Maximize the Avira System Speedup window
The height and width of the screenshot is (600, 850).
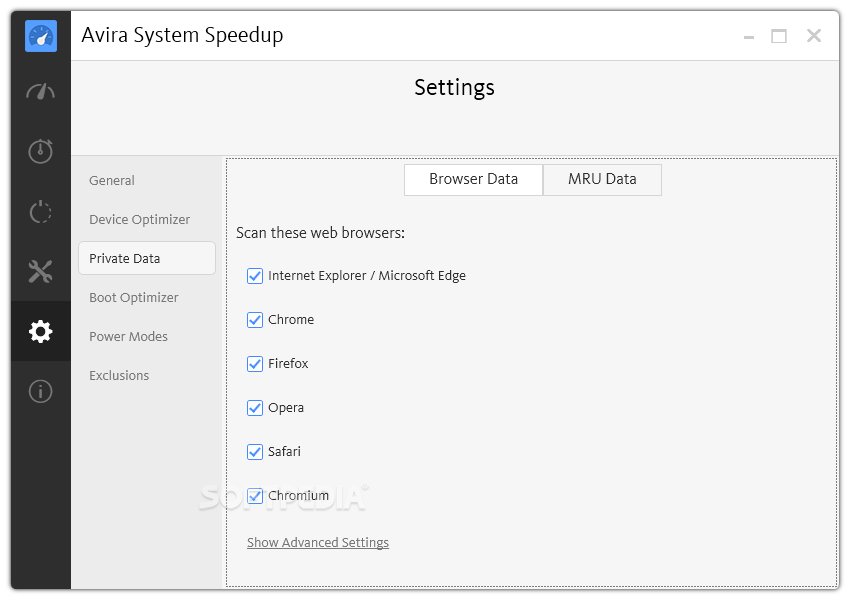(779, 36)
